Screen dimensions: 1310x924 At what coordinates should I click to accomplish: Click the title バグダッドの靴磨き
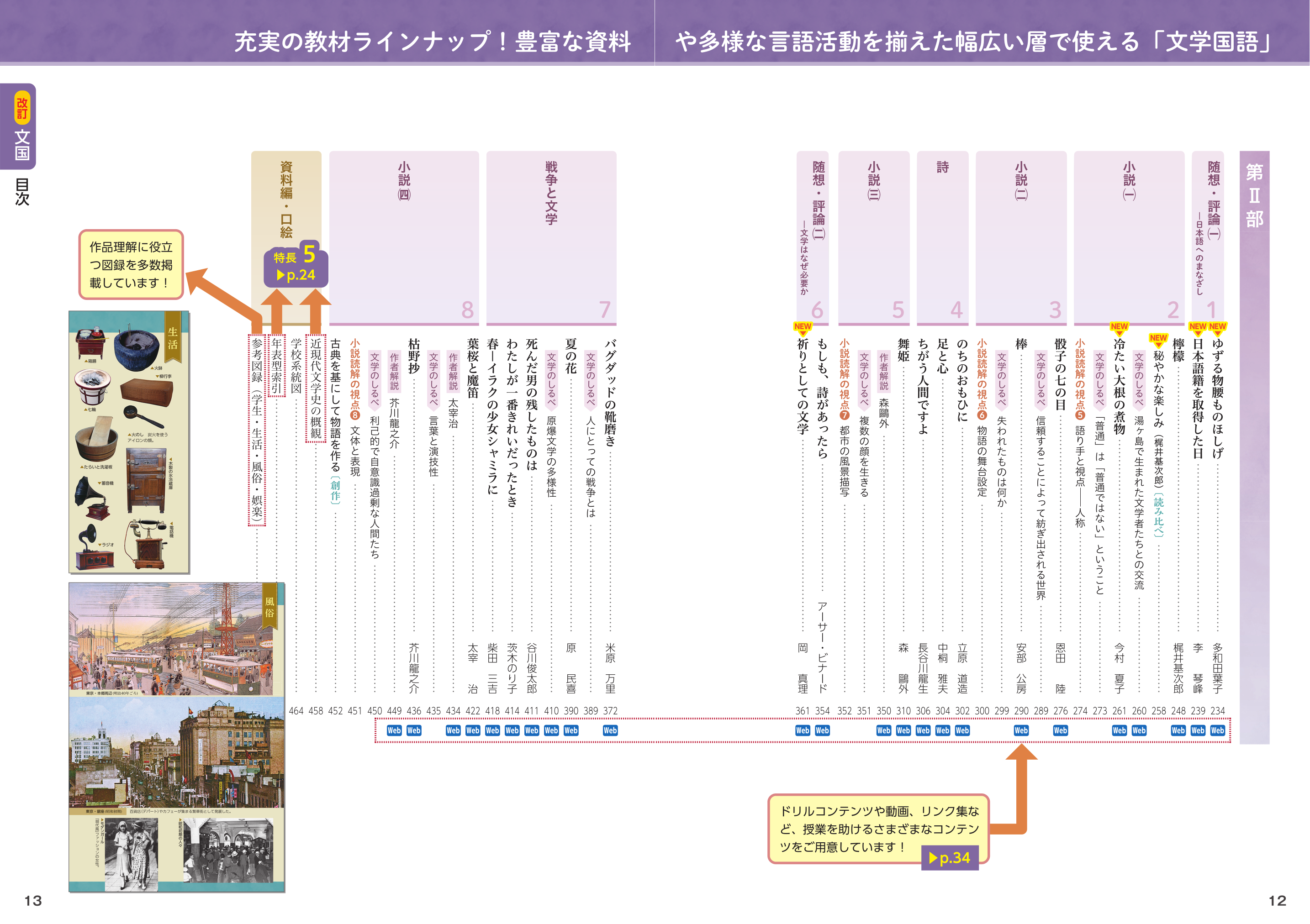tap(610, 393)
